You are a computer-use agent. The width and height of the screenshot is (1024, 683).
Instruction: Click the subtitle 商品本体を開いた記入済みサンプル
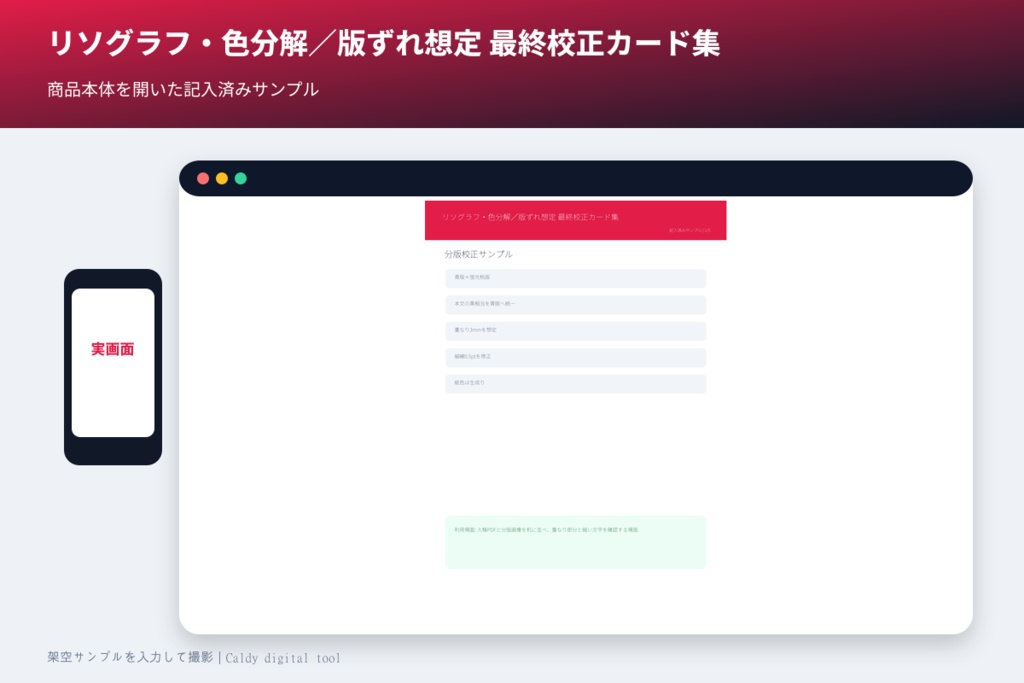(x=183, y=89)
